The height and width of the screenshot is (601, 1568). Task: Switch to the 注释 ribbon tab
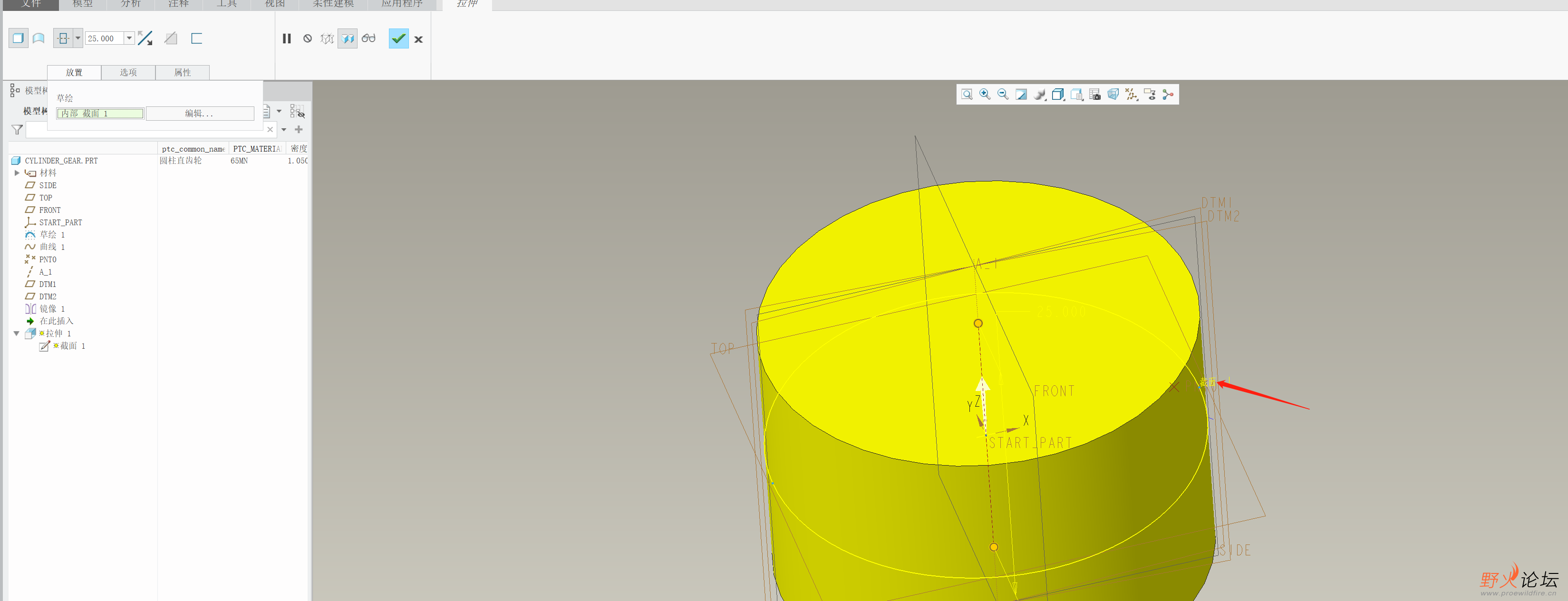(x=178, y=4)
